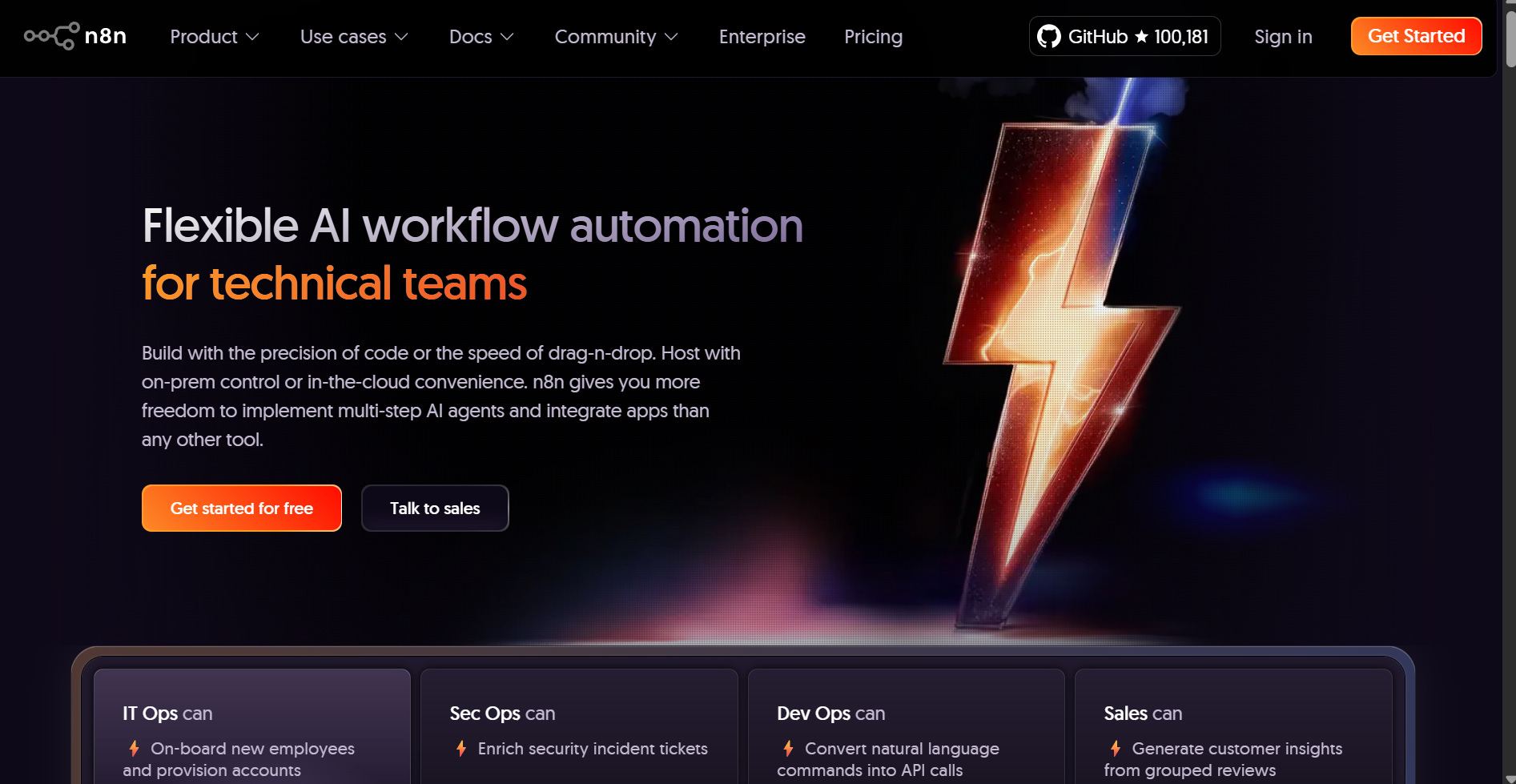
Task: Open the Community navigation item
Action: coord(617,37)
